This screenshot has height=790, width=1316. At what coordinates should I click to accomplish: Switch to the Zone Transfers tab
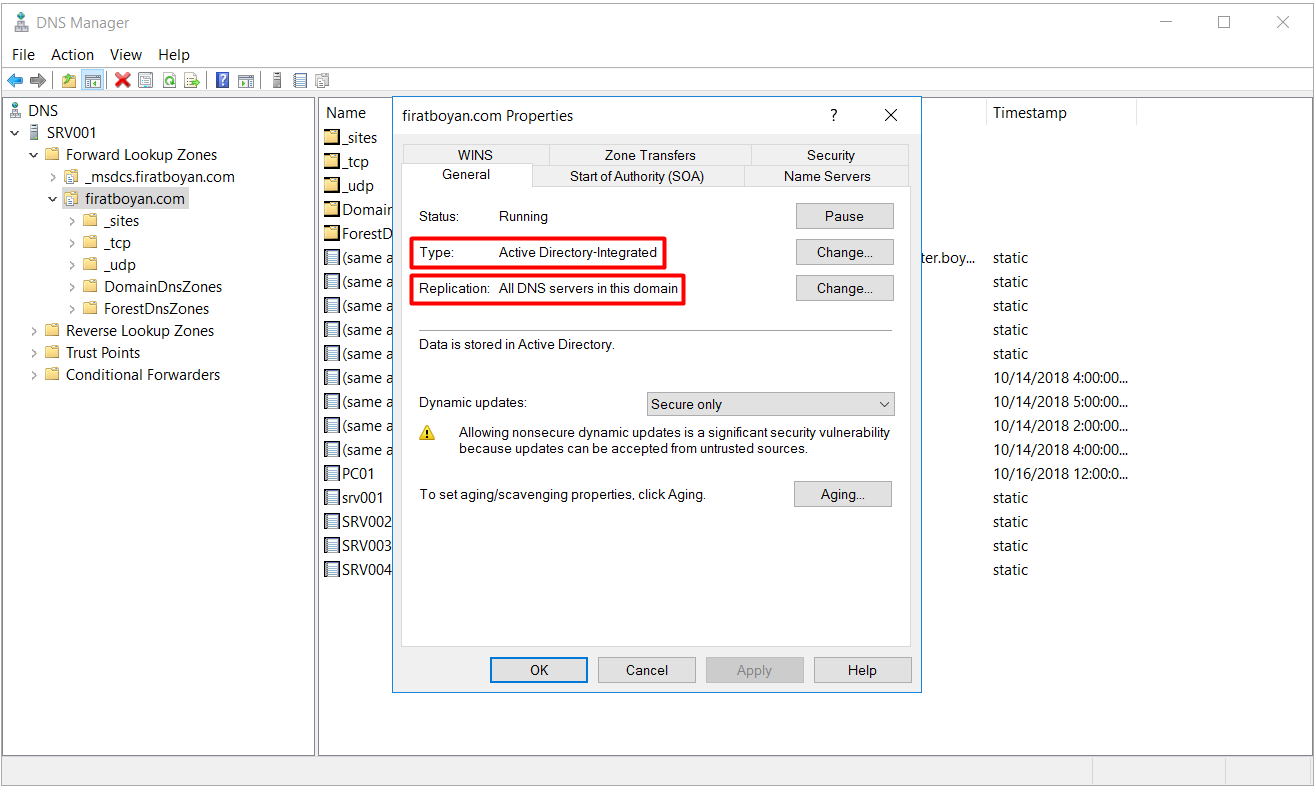pos(650,155)
